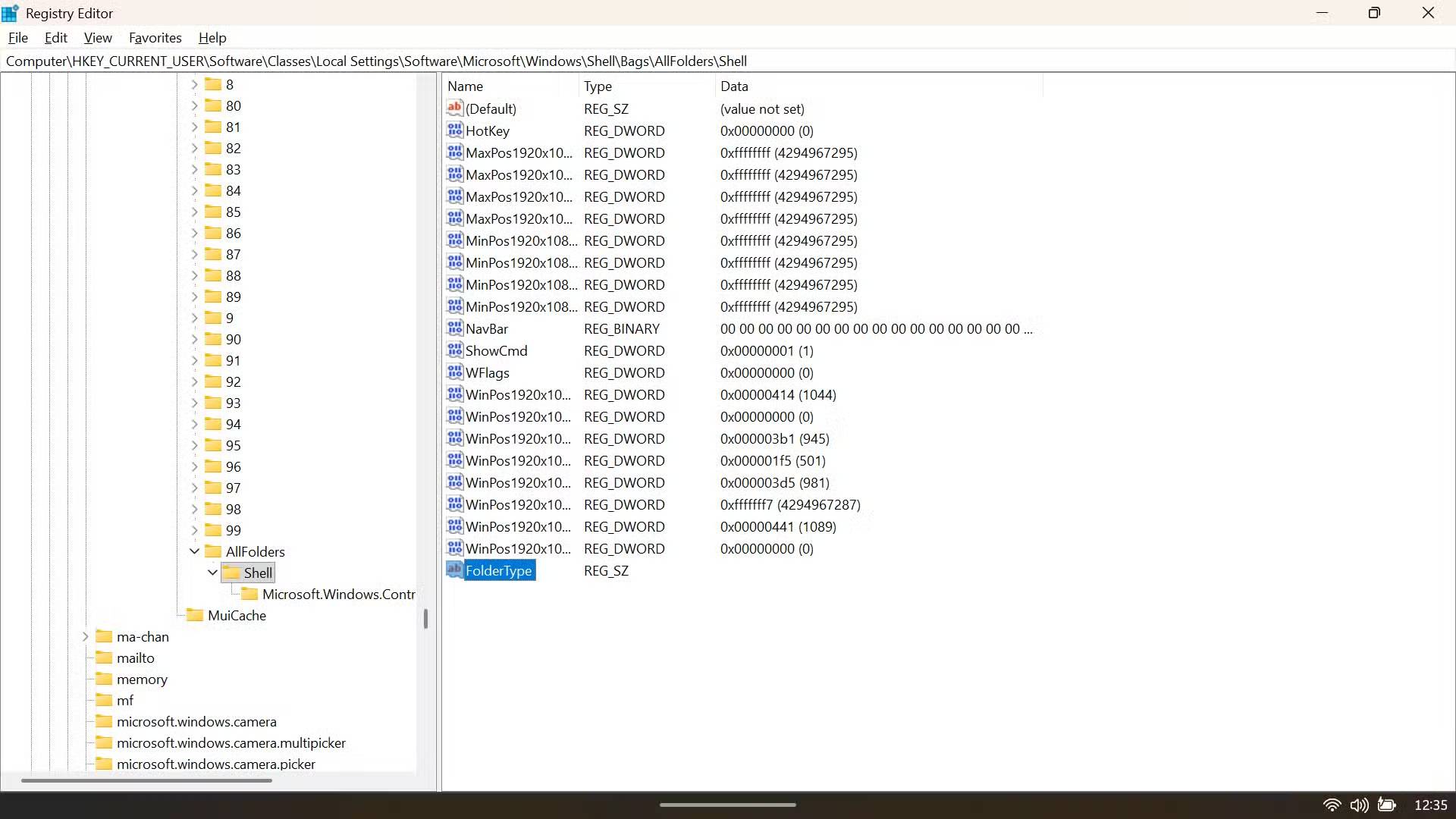
Task: Select the HotKey DWORD value icon
Action: tap(454, 130)
